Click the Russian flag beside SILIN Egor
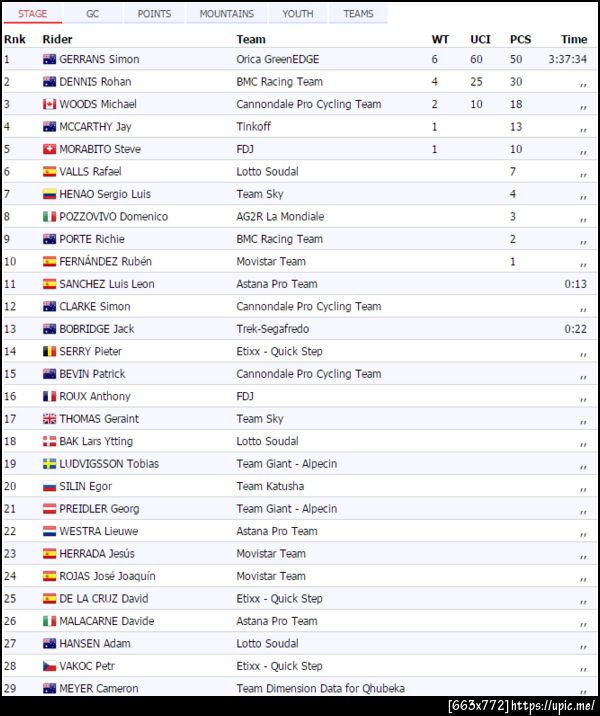600x716 pixels. coord(49,486)
